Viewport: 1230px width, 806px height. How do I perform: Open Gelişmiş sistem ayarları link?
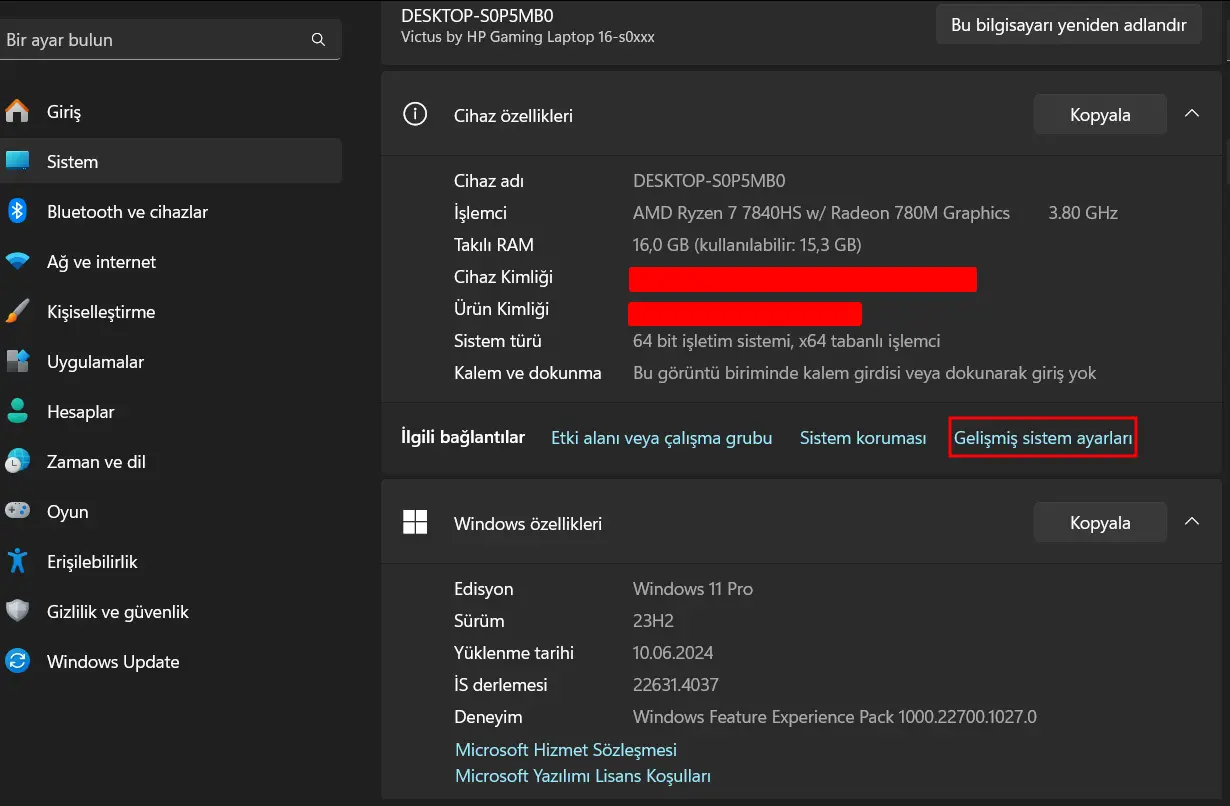pos(1043,438)
